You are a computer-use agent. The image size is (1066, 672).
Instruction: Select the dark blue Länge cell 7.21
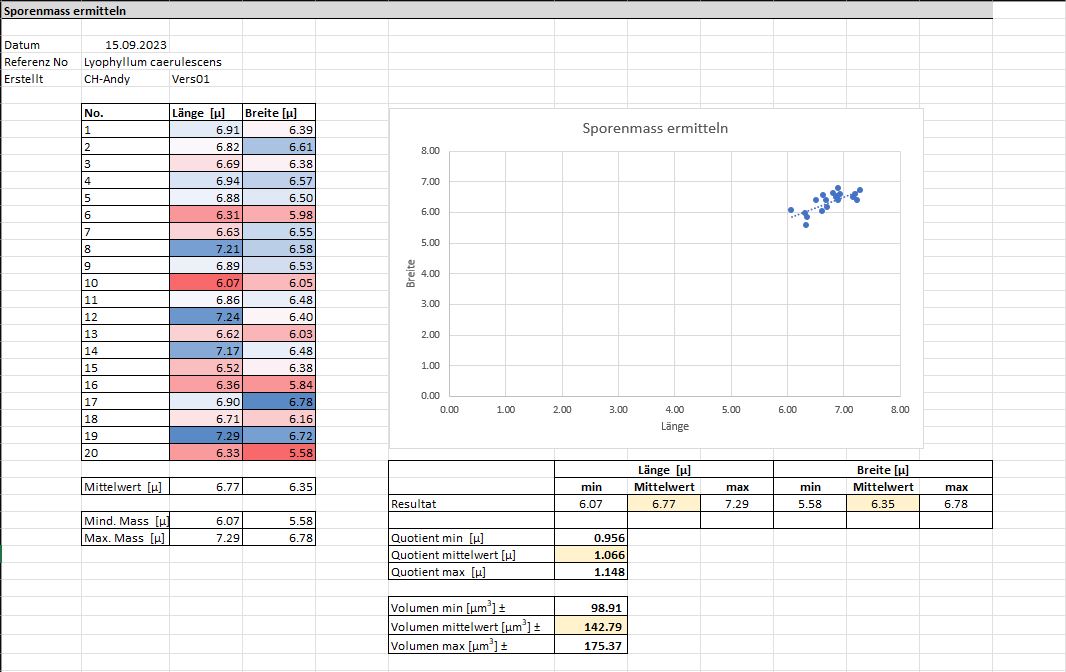[207, 249]
